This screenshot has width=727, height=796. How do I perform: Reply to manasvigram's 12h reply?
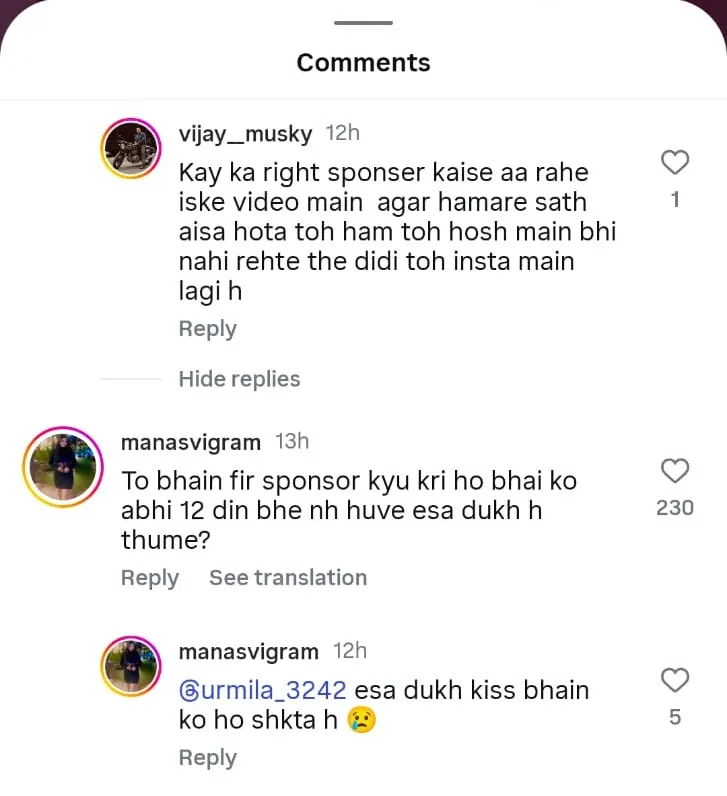point(207,758)
